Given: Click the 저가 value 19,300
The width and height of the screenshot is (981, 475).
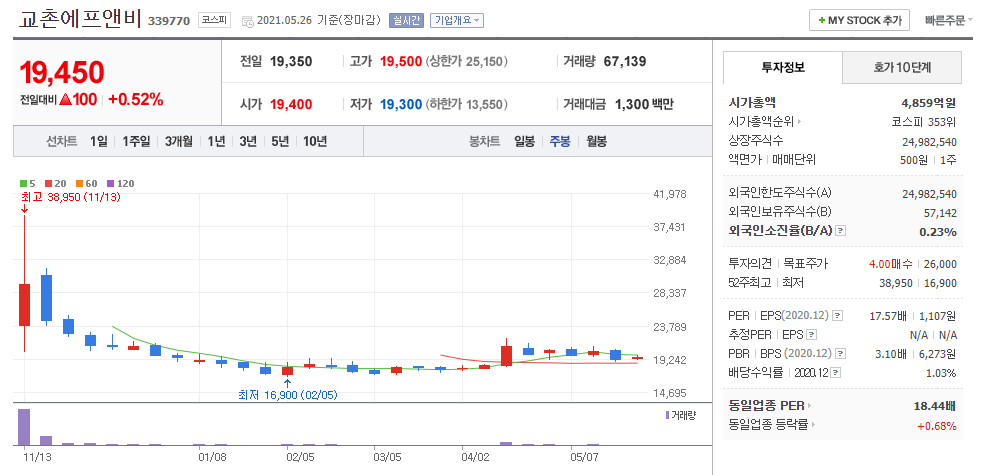Looking at the screenshot, I should (x=400, y=105).
